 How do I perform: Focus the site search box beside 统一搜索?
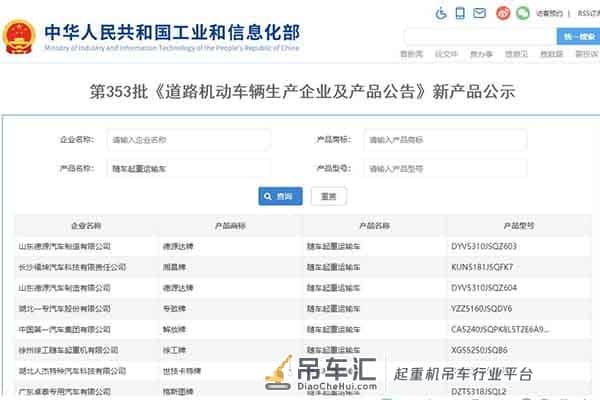point(480,37)
